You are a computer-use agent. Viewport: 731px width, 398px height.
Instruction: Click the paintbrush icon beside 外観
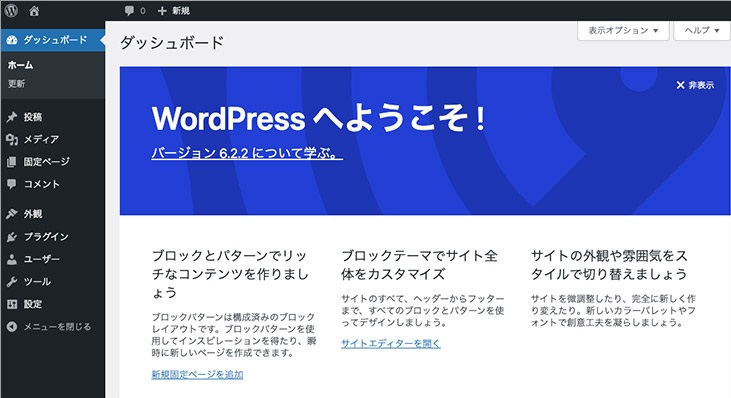pos(12,214)
